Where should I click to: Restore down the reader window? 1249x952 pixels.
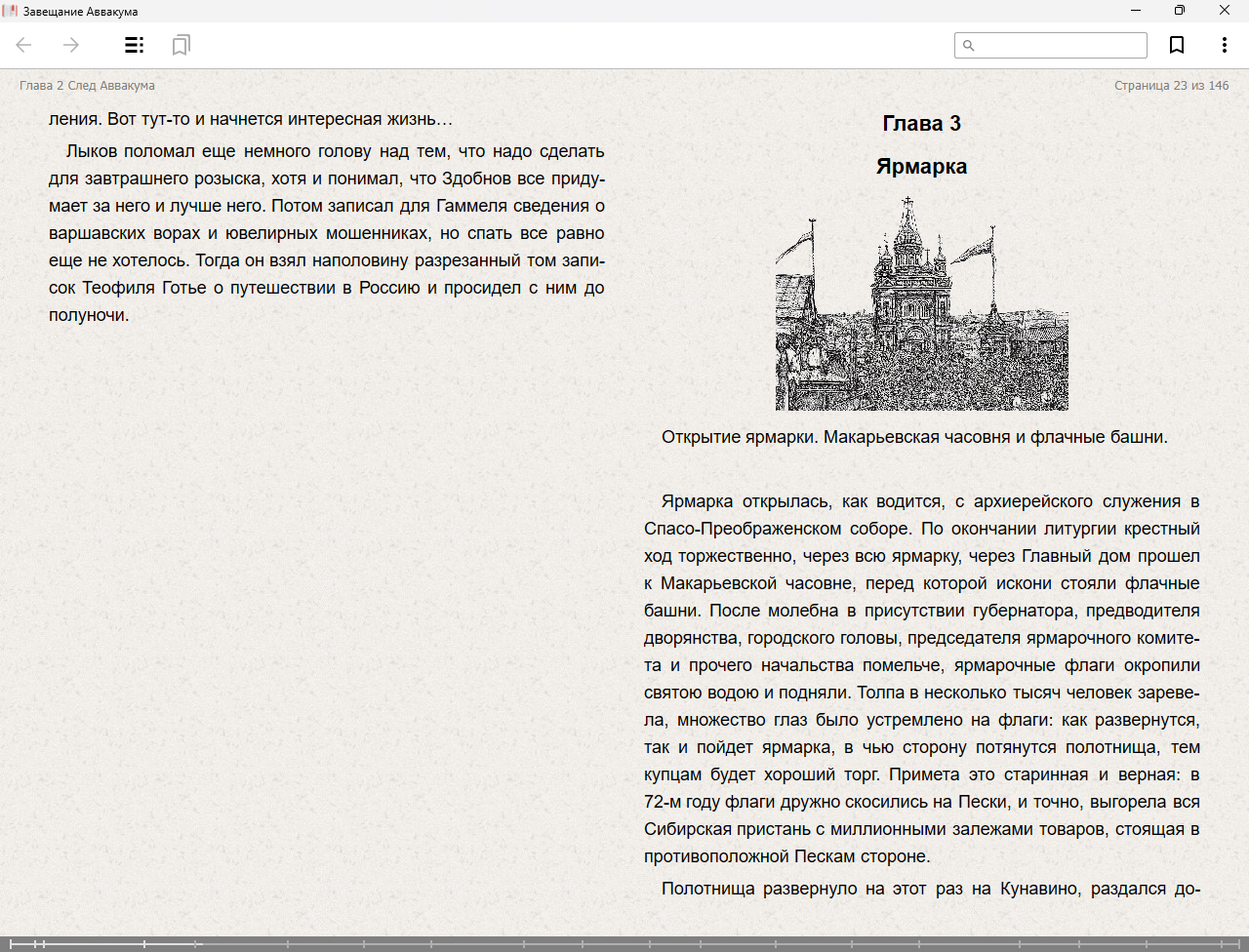click(x=1180, y=11)
